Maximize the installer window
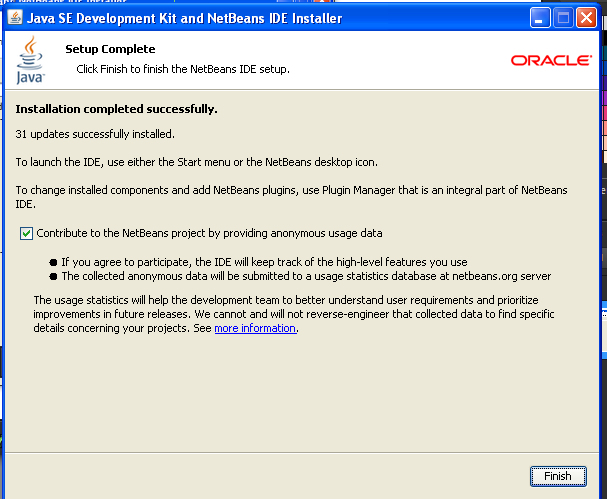The height and width of the screenshot is (499, 607). (x=561, y=18)
